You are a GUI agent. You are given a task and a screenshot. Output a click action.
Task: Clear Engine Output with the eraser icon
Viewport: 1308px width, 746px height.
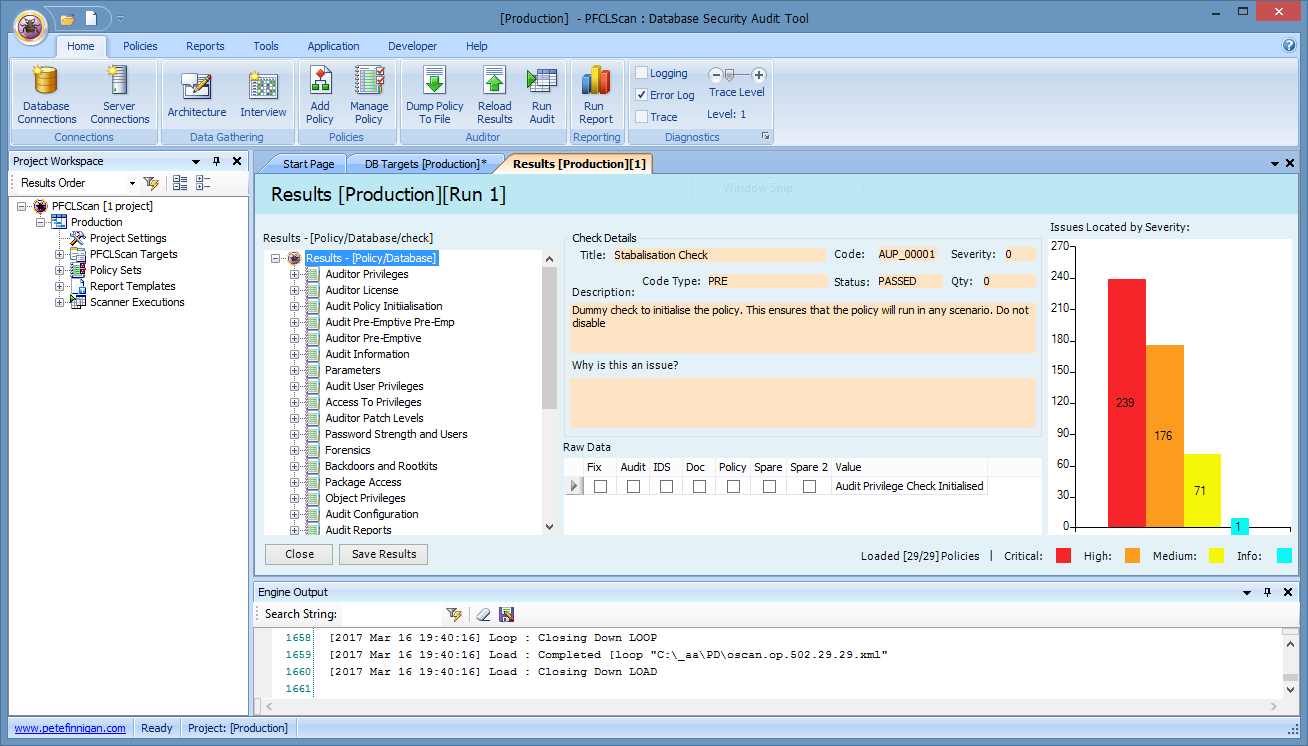[483, 614]
